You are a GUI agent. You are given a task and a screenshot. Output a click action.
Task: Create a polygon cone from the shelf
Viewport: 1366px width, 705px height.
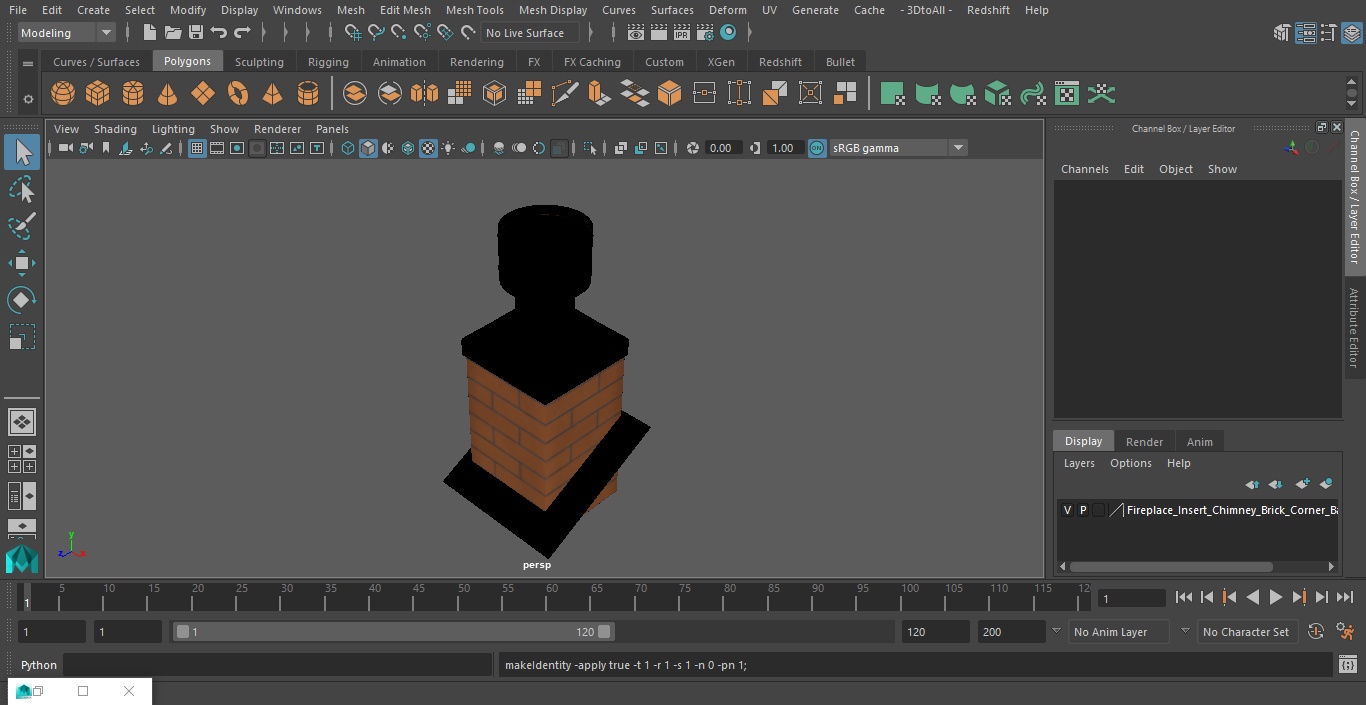pos(168,94)
